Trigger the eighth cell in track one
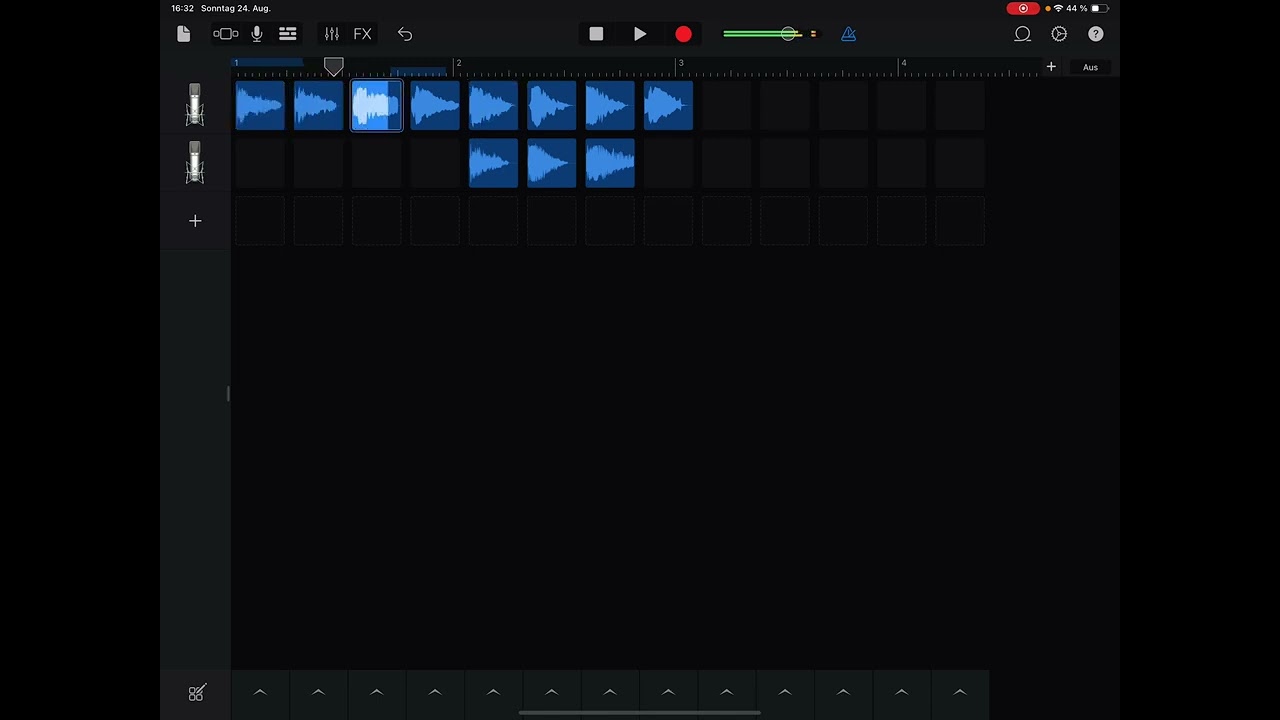1280x720 pixels. pos(668,105)
